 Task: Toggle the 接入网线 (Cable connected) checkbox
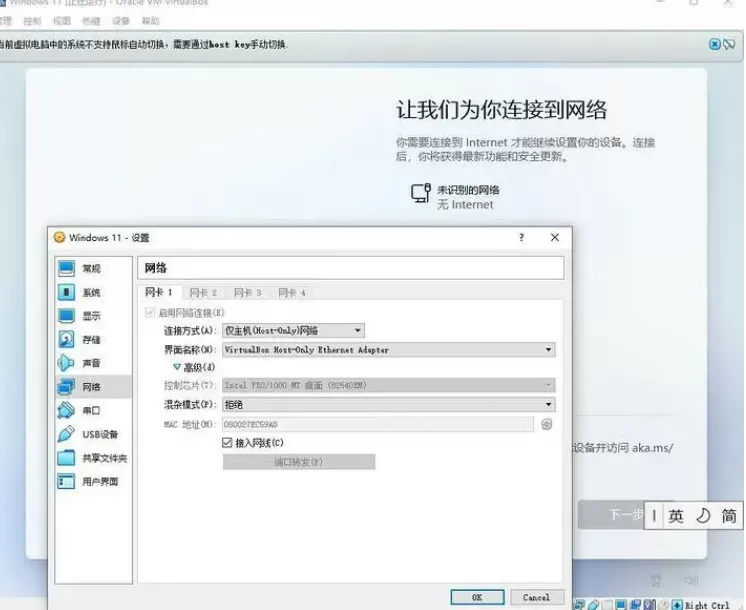click(x=227, y=443)
